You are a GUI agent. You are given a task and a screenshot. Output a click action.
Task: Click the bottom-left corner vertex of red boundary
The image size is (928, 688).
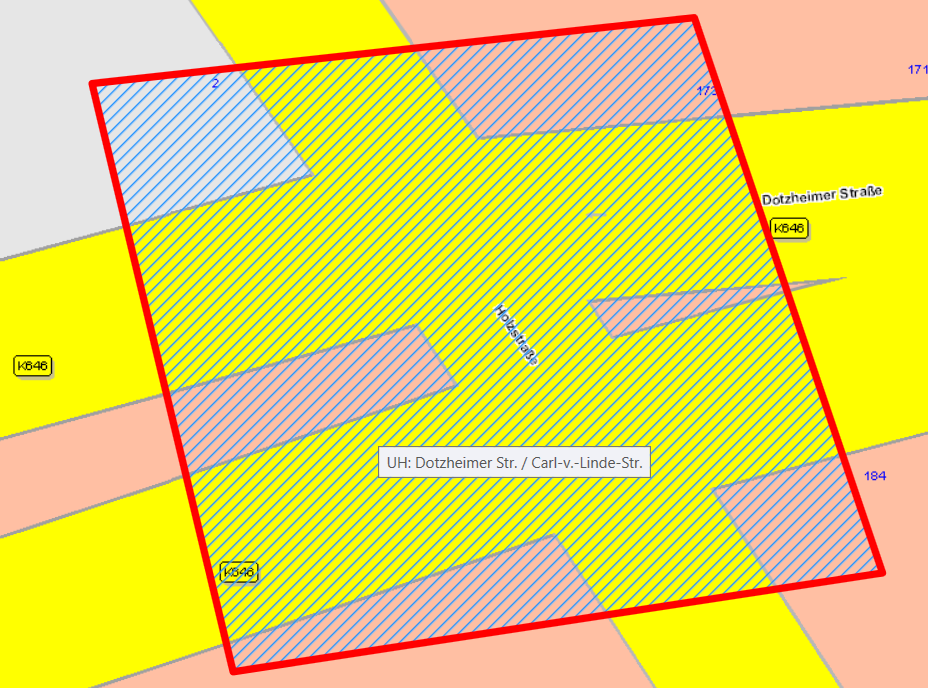pyautogui.click(x=234, y=670)
